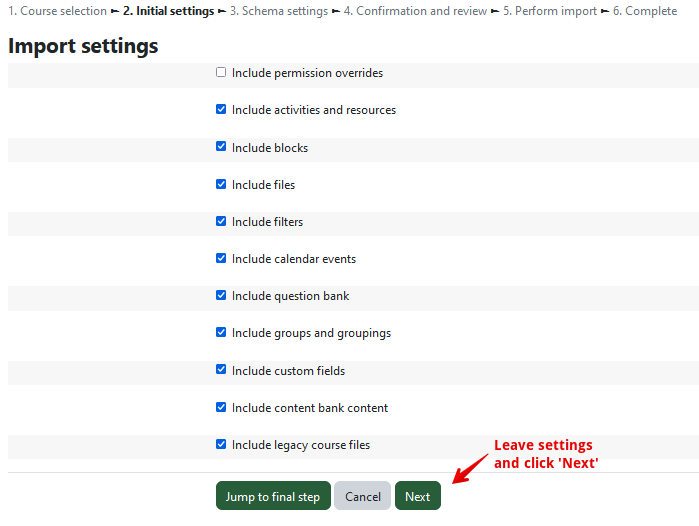Disable Include groups and groupings

click(x=221, y=333)
